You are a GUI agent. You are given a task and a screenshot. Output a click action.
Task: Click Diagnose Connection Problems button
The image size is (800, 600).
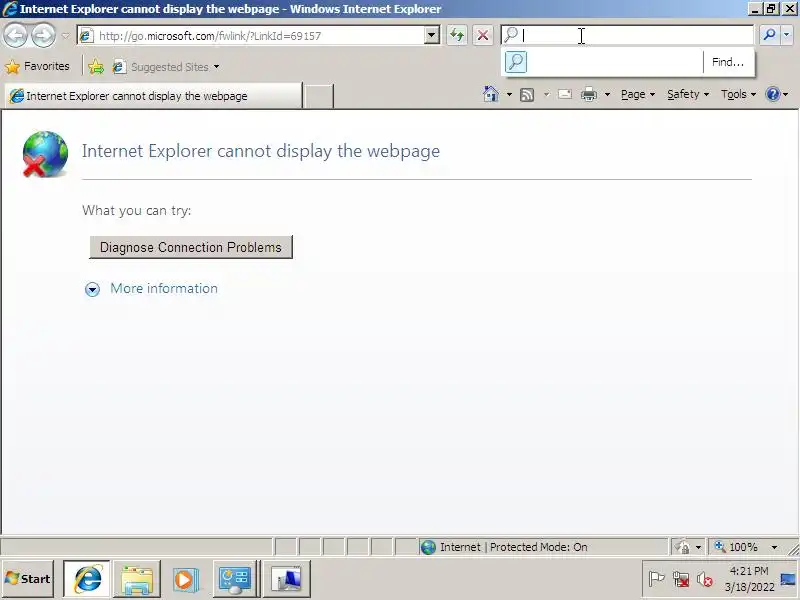click(x=191, y=247)
